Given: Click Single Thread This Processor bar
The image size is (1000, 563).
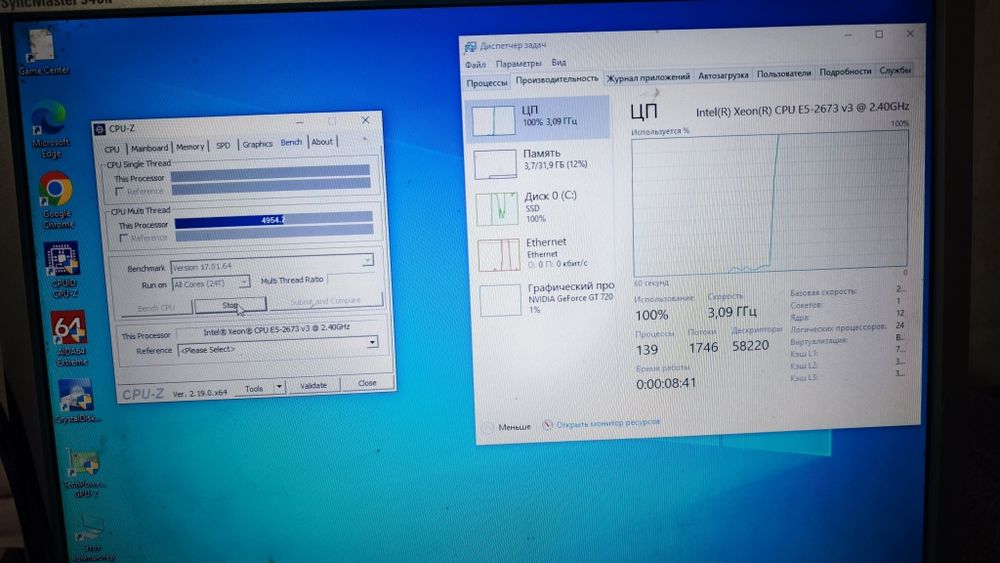Looking at the screenshot, I should (x=270, y=173).
